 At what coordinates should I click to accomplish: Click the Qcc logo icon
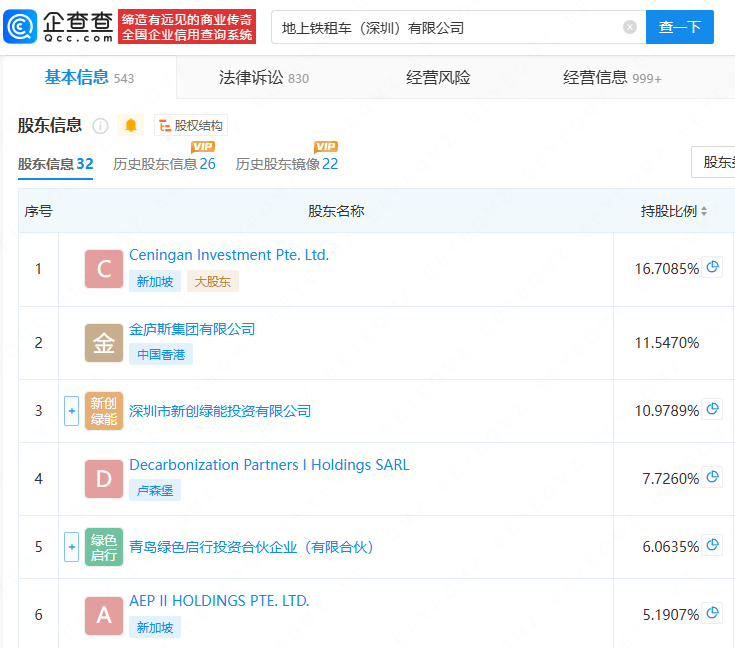pos(21,27)
